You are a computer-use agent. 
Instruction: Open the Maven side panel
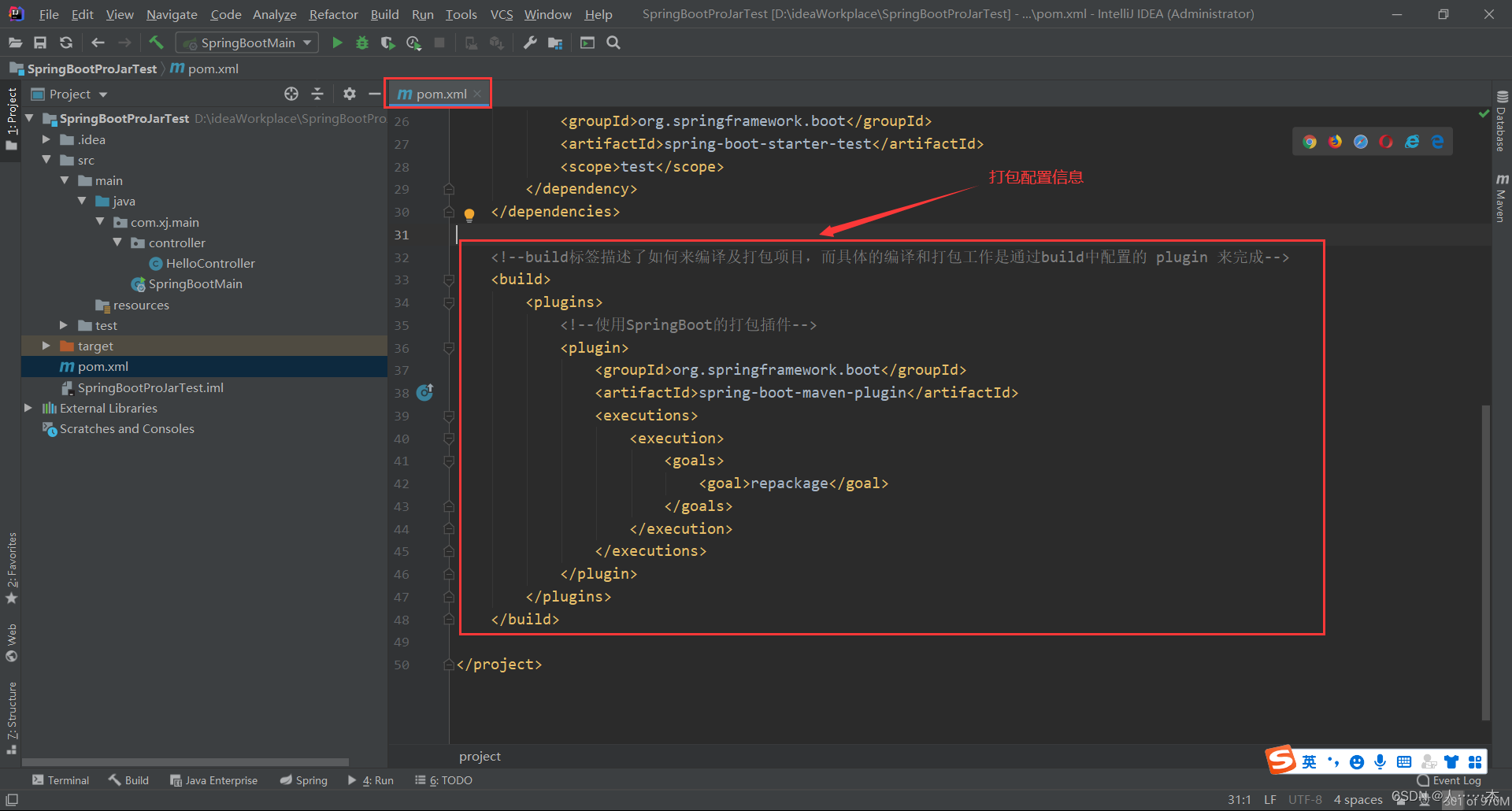click(1502, 198)
